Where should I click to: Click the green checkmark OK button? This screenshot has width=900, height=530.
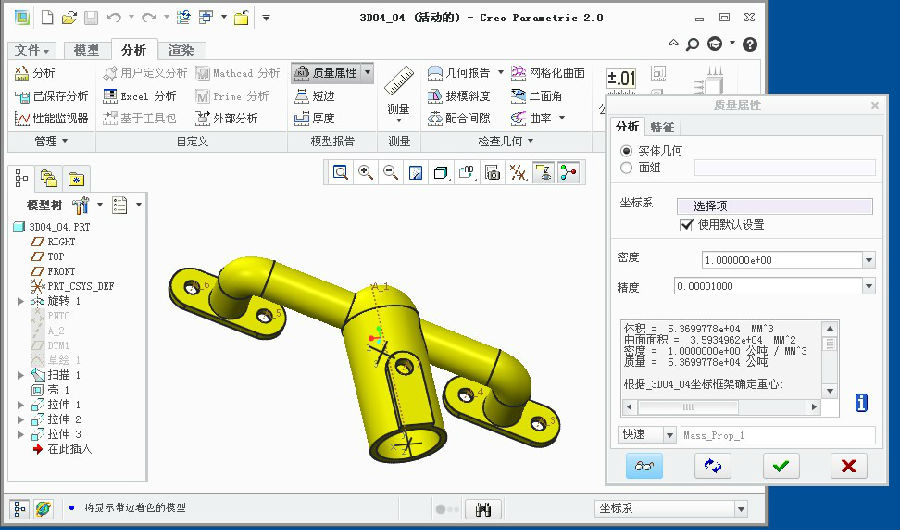point(780,465)
